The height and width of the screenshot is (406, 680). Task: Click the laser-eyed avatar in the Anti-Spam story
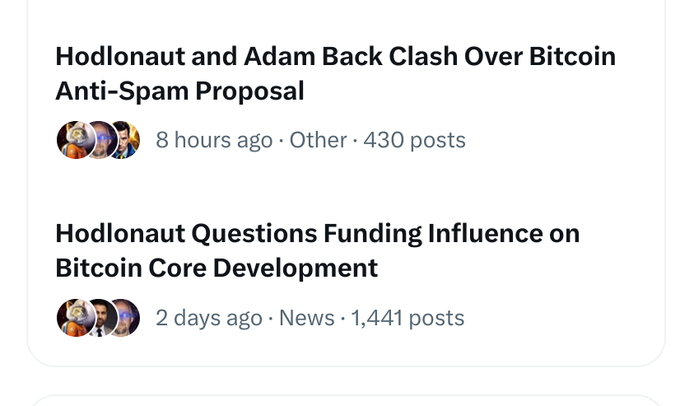98,140
